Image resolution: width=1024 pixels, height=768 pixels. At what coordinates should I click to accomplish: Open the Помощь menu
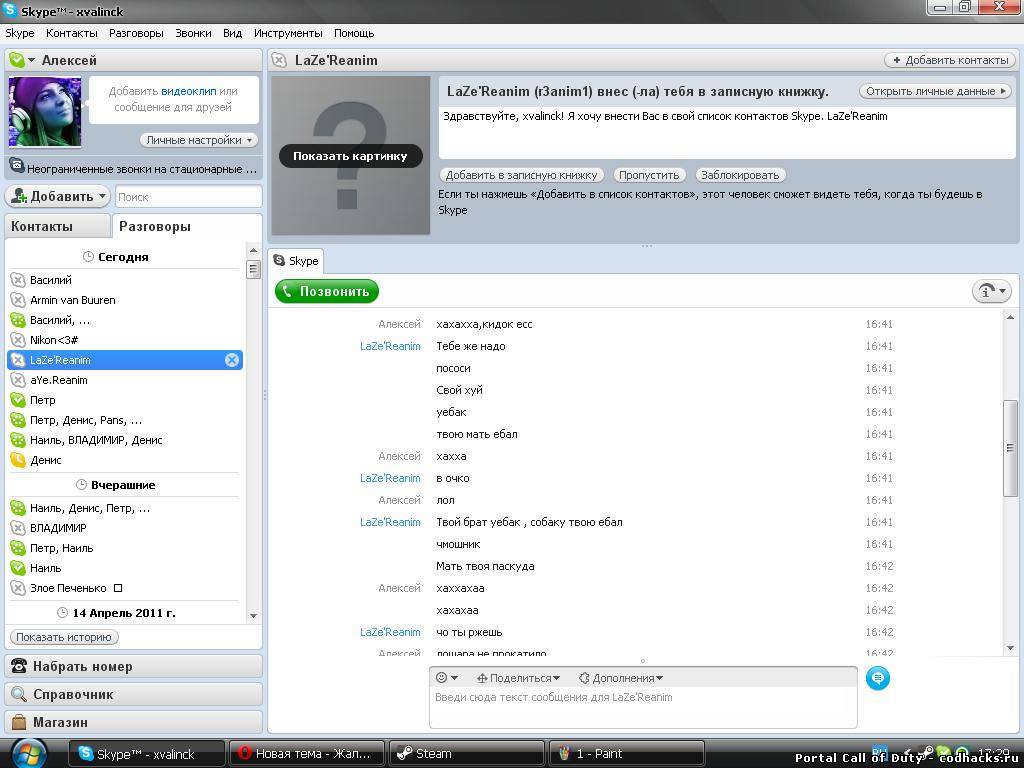coord(354,33)
